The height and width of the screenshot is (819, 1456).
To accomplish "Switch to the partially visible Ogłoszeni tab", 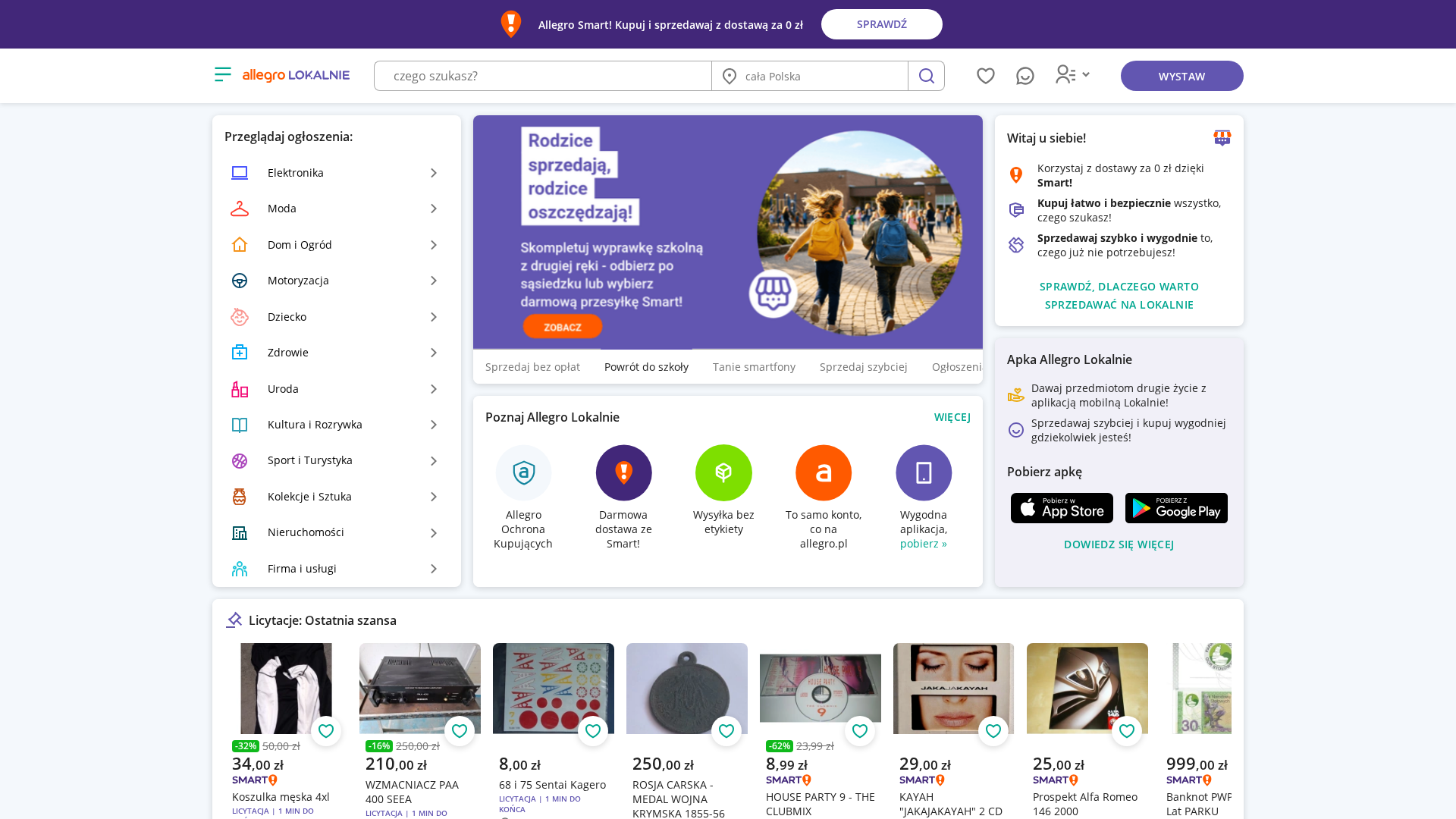I will pyautogui.click(x=956, y=367).
